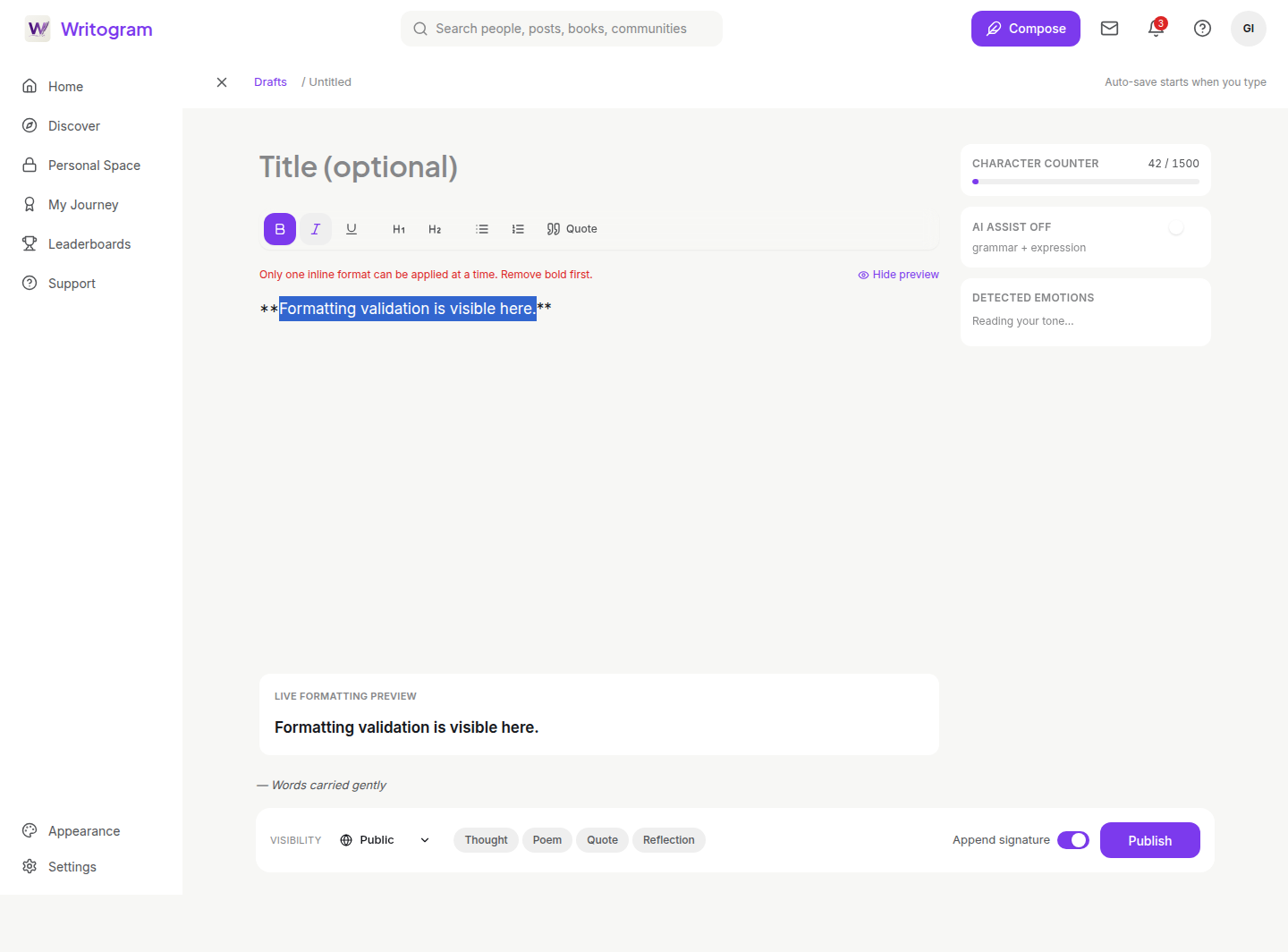Open the GI user avatar menu

click(1249, 29)
